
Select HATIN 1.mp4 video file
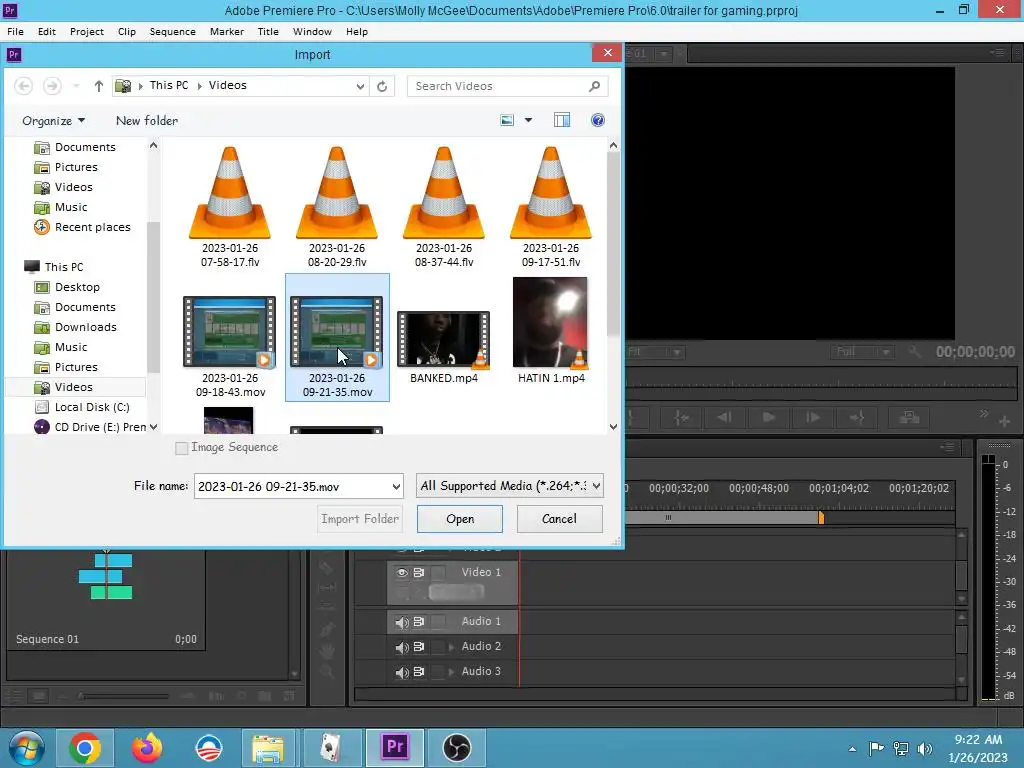pyautogui.click(x=551, y=330)
